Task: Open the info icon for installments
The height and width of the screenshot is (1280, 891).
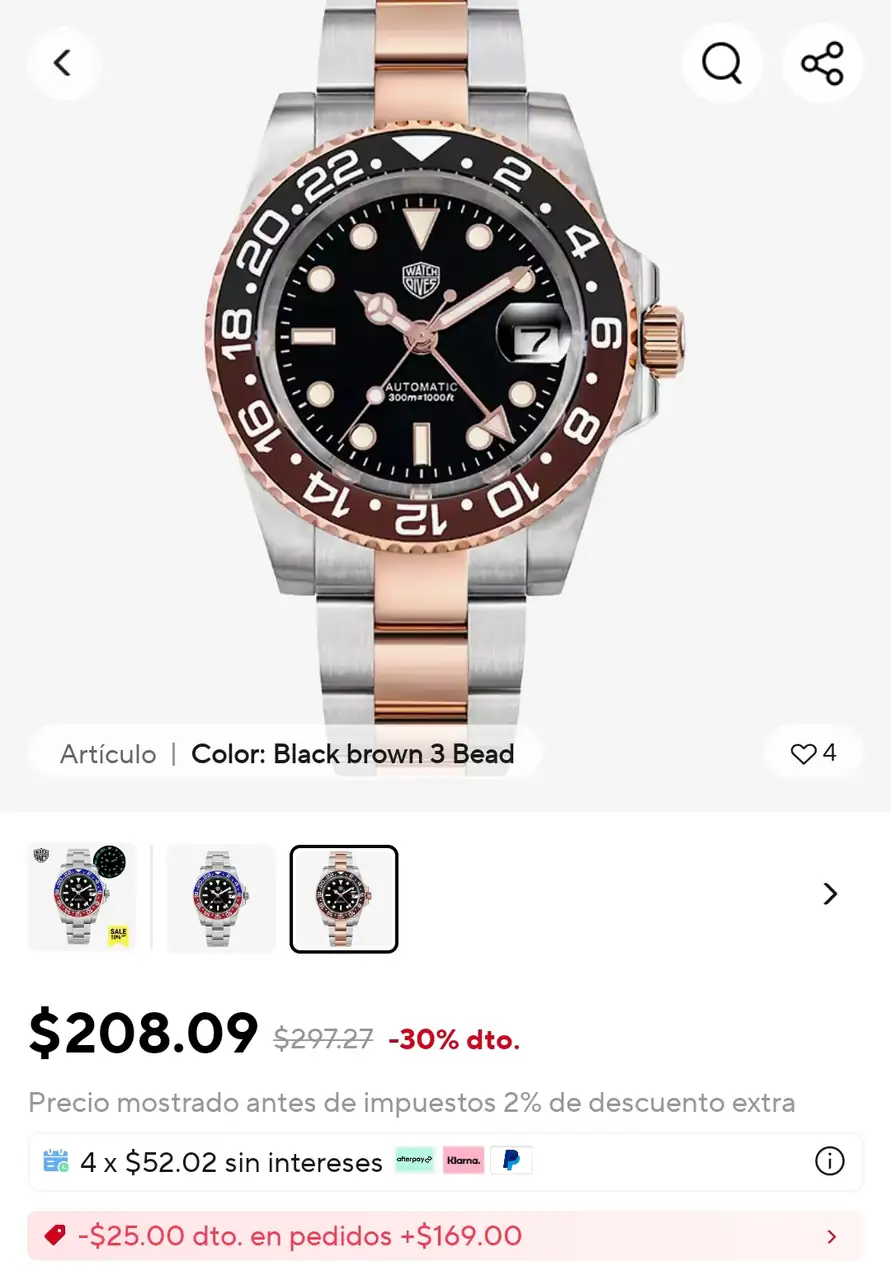Action: tap(829, 1161)
